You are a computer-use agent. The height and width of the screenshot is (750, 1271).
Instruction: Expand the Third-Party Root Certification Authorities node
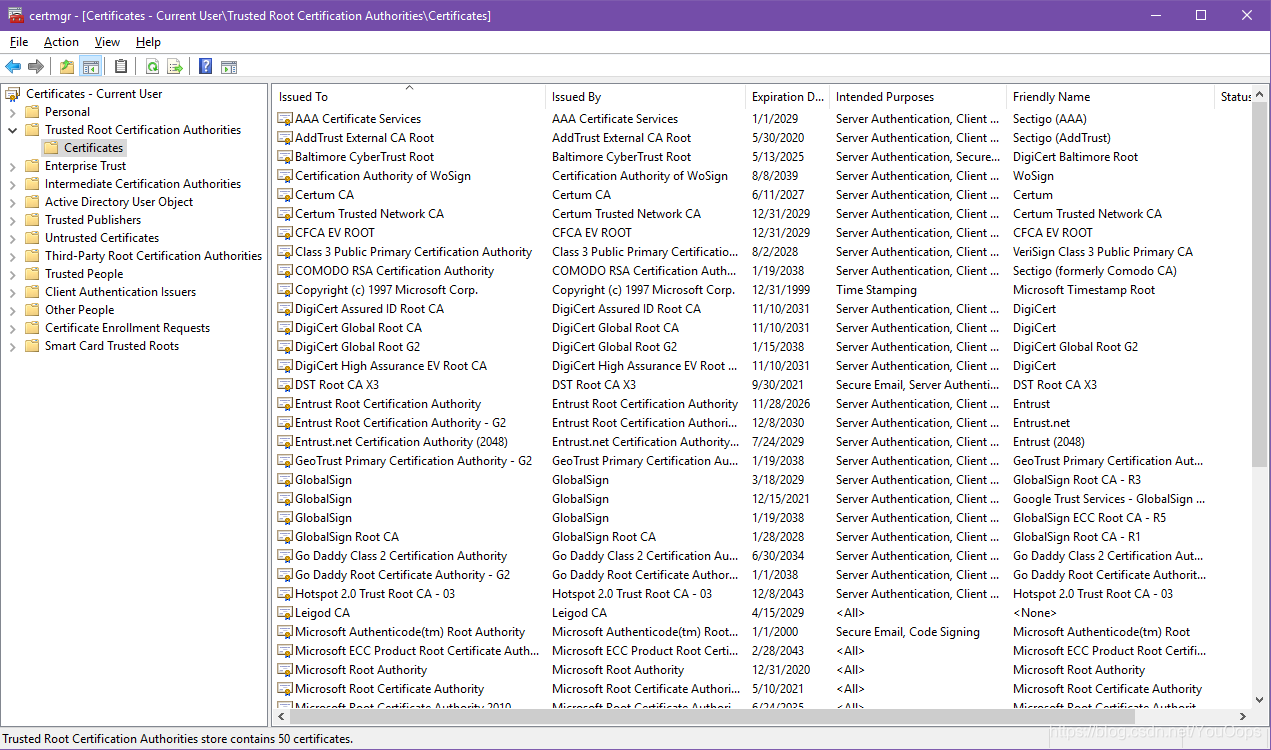tap(12, 256)
